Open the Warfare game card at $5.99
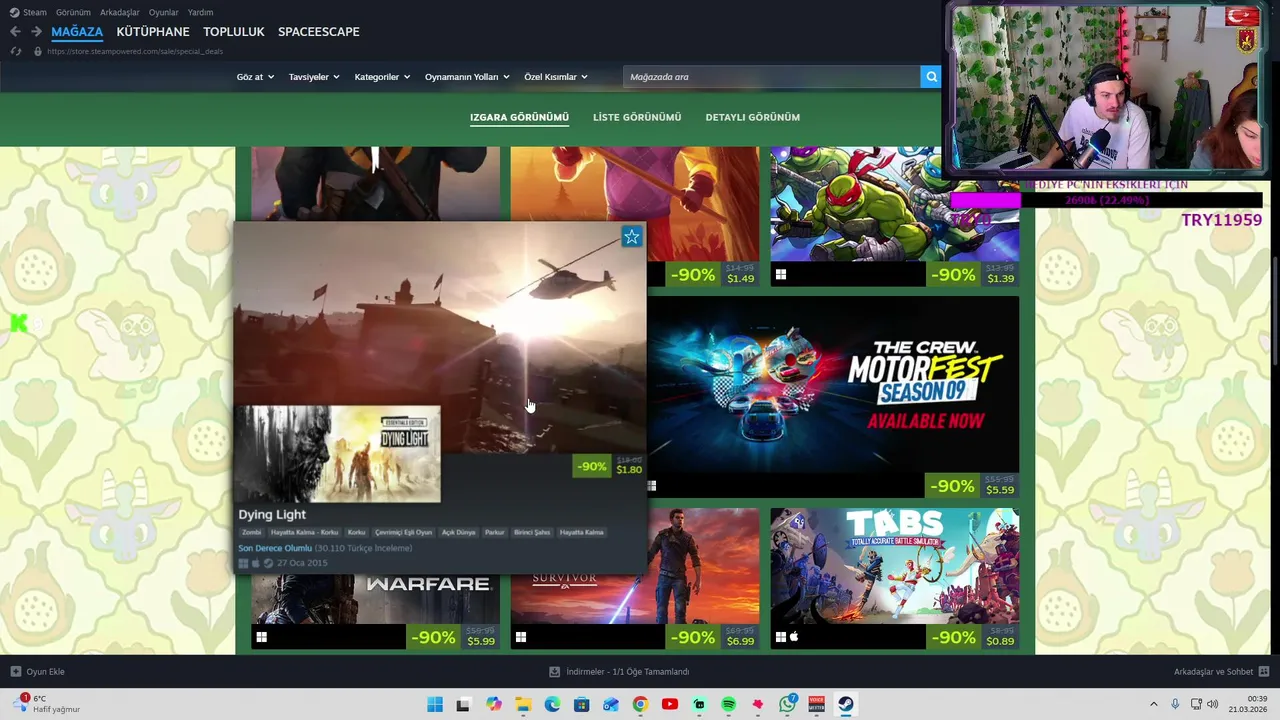This screenshot has height=720, width=1280. tap(375, 612)
